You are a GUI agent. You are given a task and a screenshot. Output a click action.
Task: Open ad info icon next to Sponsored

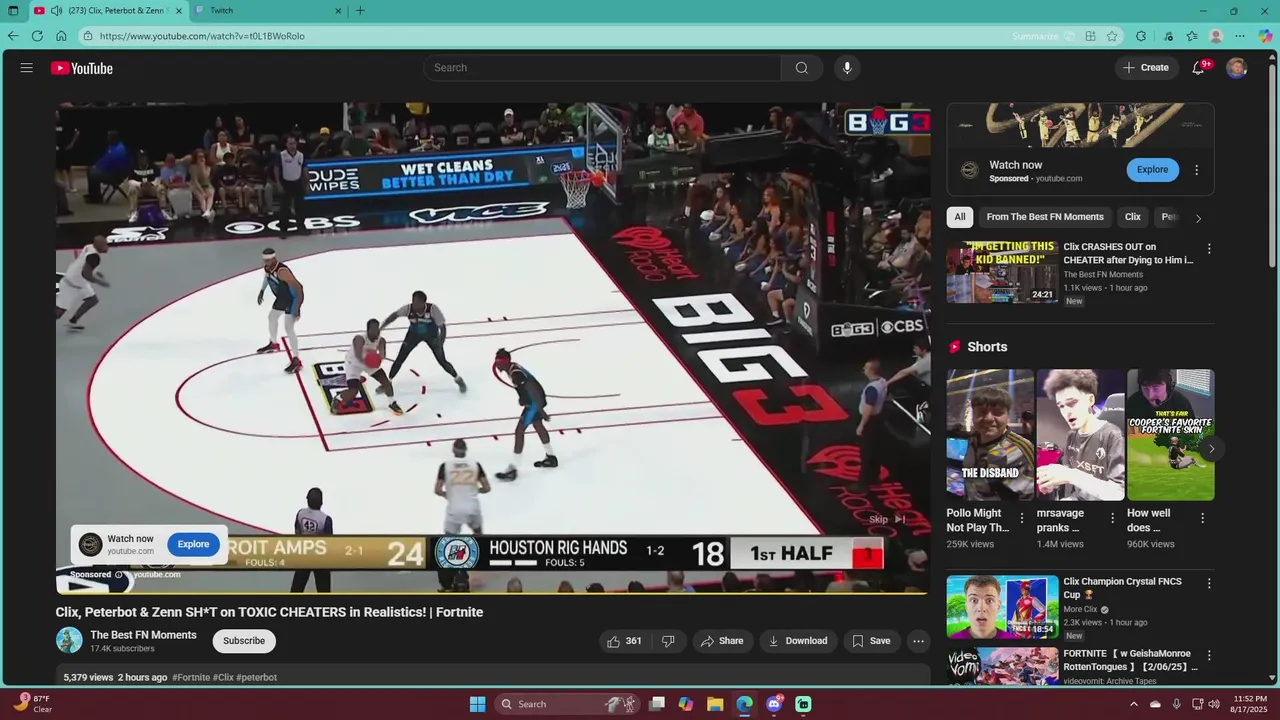[x=119, y=575]
